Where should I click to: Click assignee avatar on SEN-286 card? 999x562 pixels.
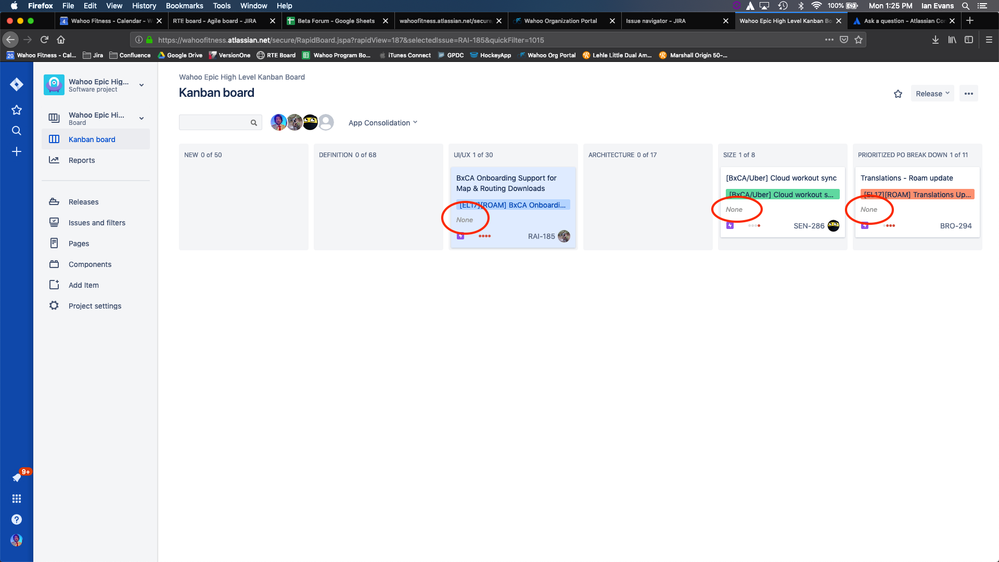click(833, 226)
